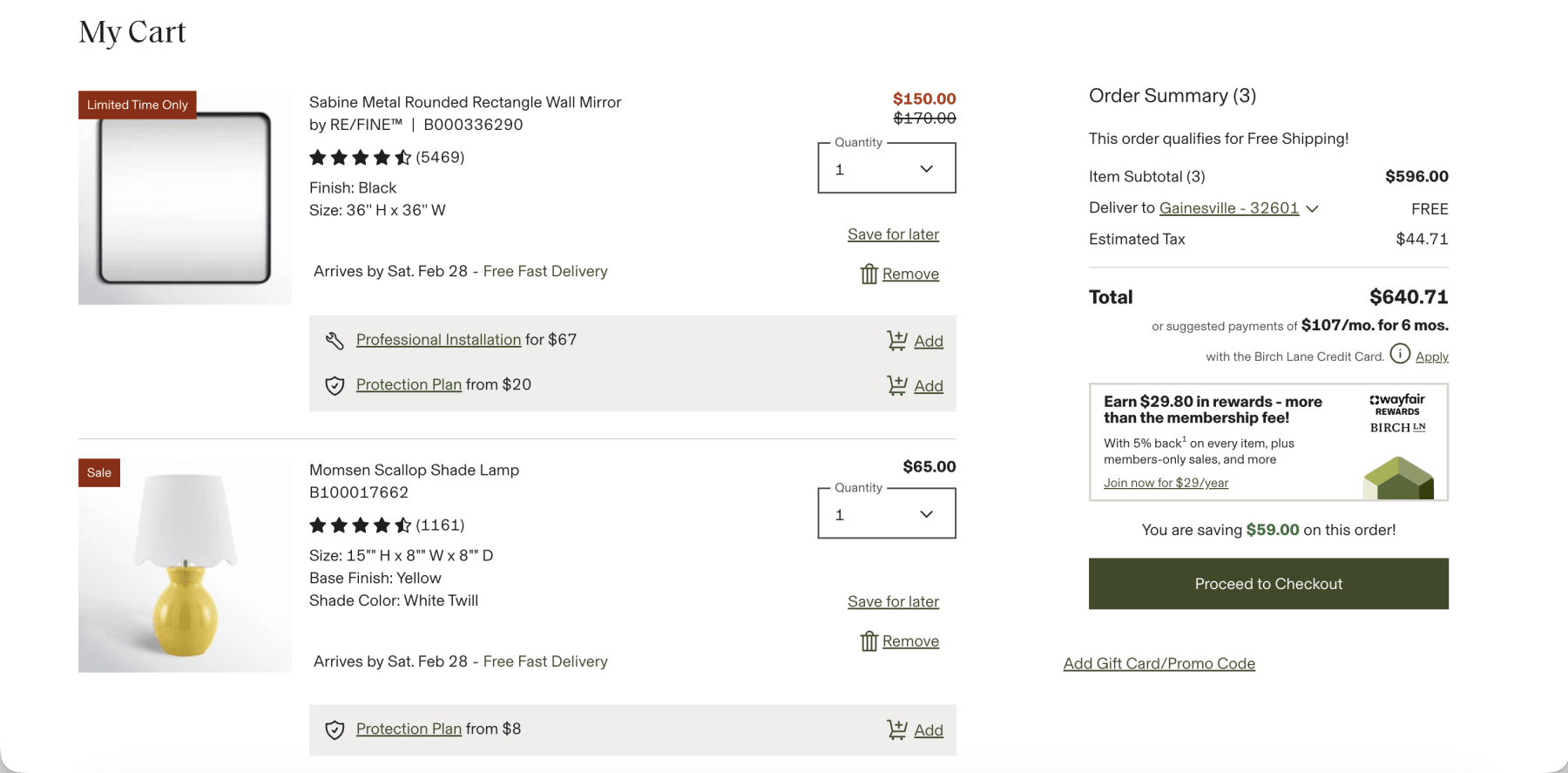The width and height of the screenshot is (1568, 773).
Task: Expand the Gainesville - 32601 delivery location chevron
Action: [1312, 209]
